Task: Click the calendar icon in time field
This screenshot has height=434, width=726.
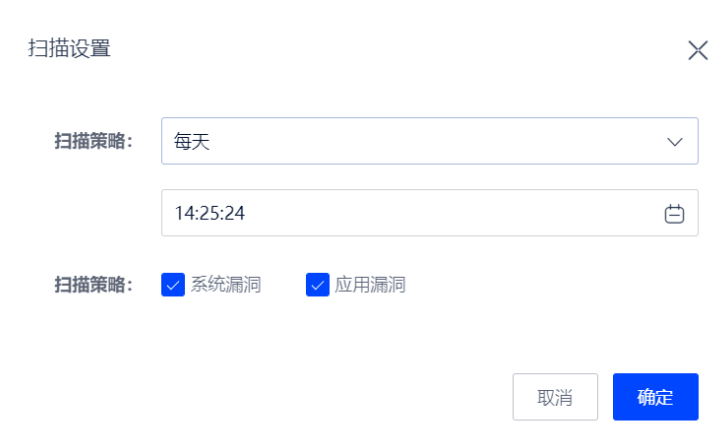Action: 674,214
